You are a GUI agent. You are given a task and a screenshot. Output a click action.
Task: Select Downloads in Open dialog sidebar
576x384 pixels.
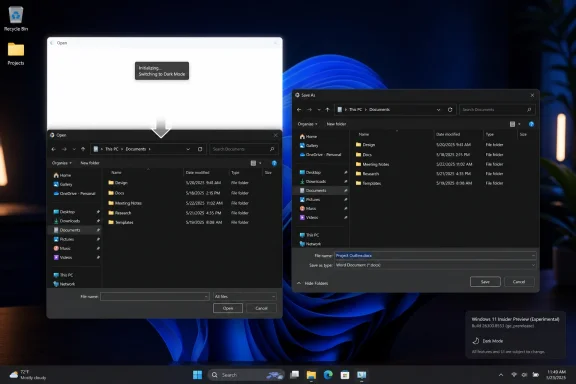[x=67, y=221]
